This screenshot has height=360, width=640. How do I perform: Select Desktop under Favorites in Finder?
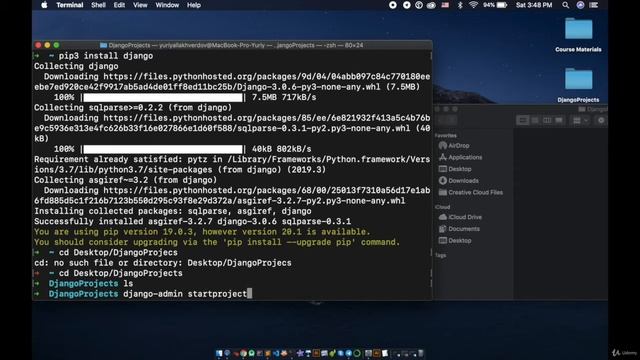[455, 169]
